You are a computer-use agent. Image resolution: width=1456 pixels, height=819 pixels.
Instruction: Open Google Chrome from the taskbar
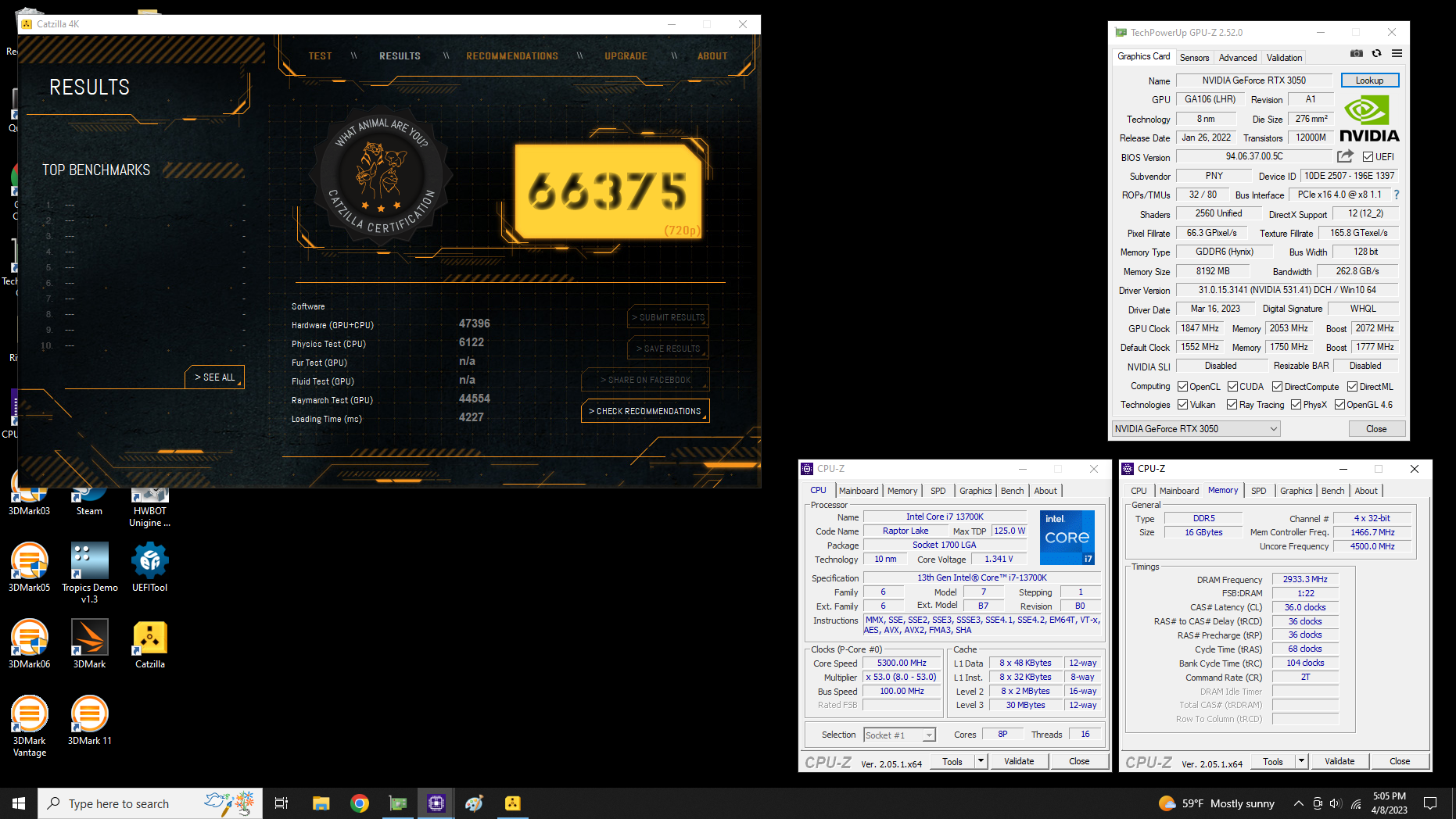[x=360, y=803]
